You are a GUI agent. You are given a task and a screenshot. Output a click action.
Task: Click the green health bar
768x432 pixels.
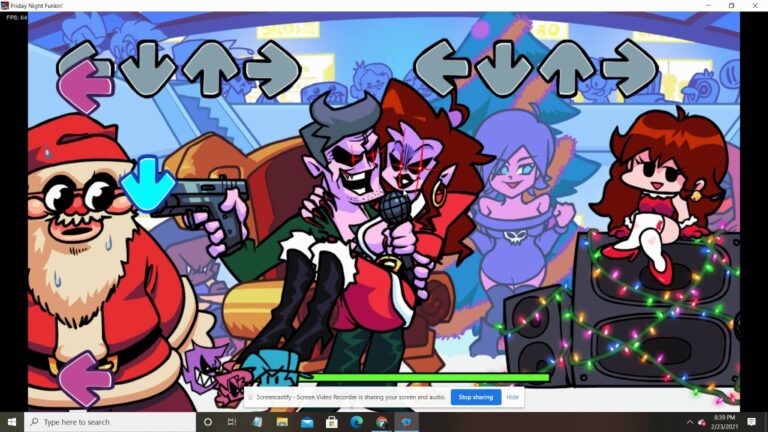point(424,378)
